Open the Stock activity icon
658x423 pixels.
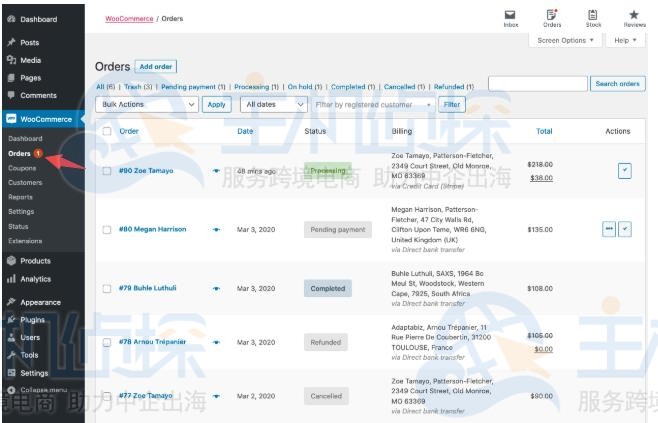(593, 17)
